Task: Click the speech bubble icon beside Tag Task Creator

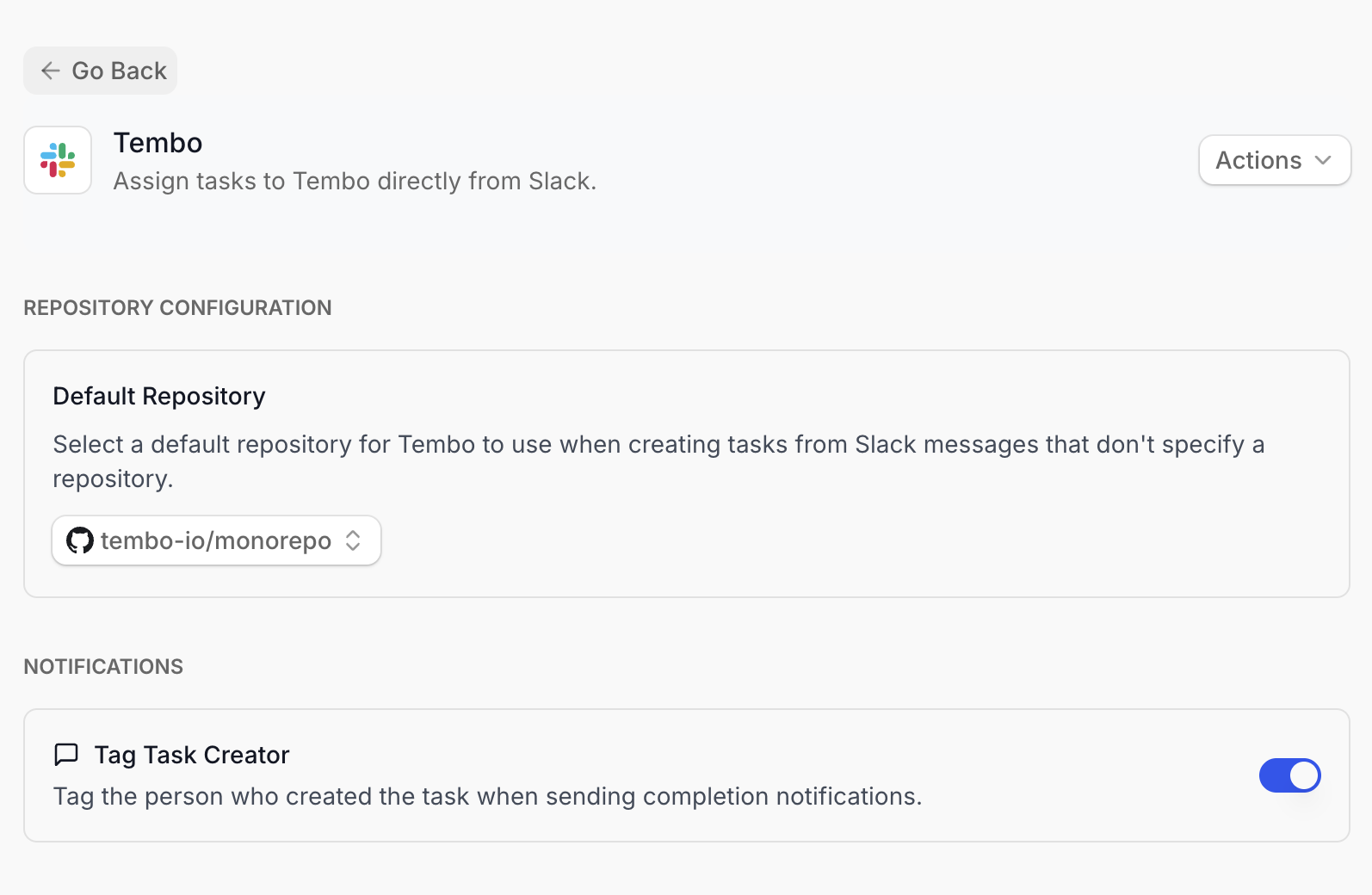Action: coord(66,755)
